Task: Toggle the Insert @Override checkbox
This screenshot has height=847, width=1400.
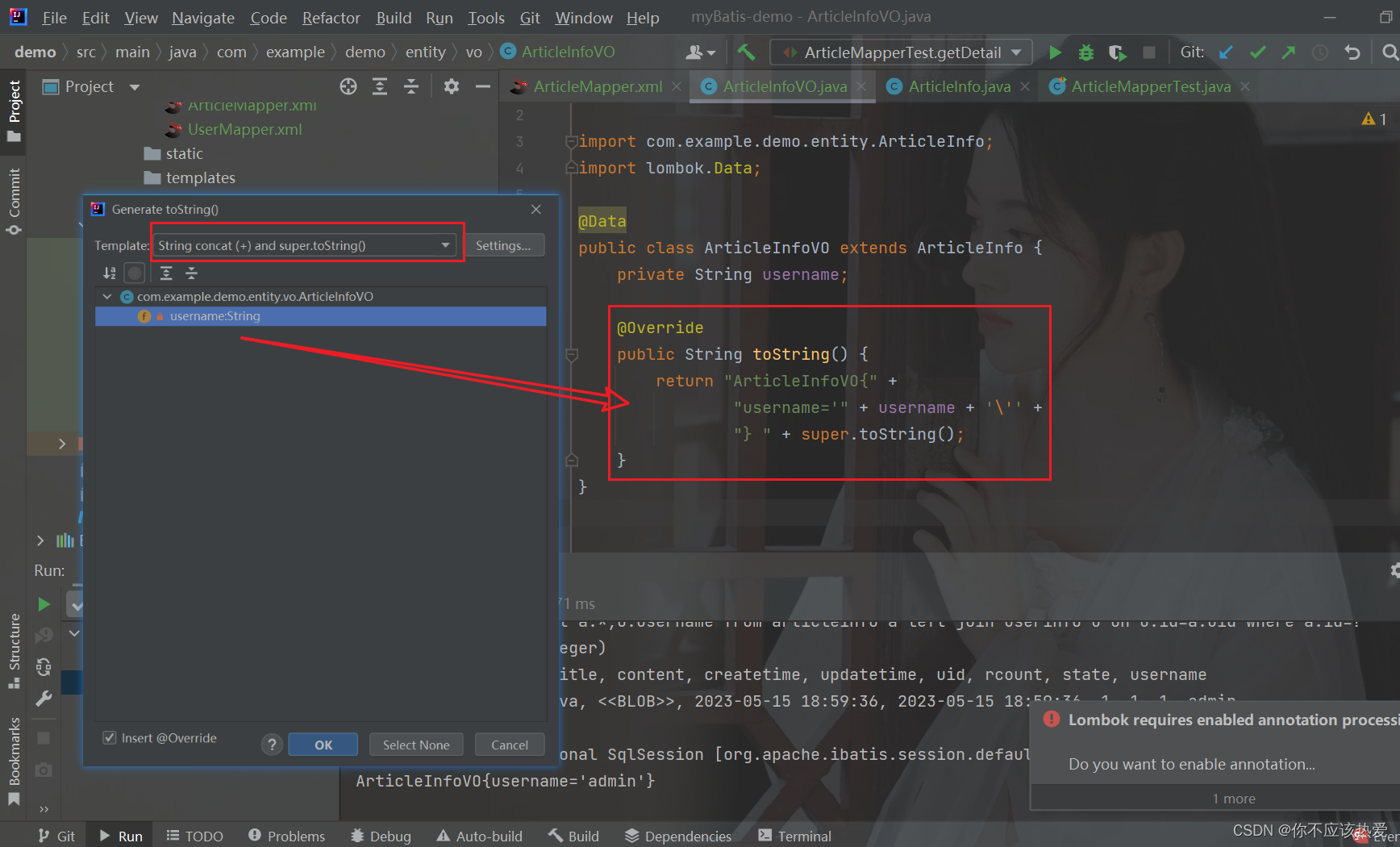Action: coord(109,737)
